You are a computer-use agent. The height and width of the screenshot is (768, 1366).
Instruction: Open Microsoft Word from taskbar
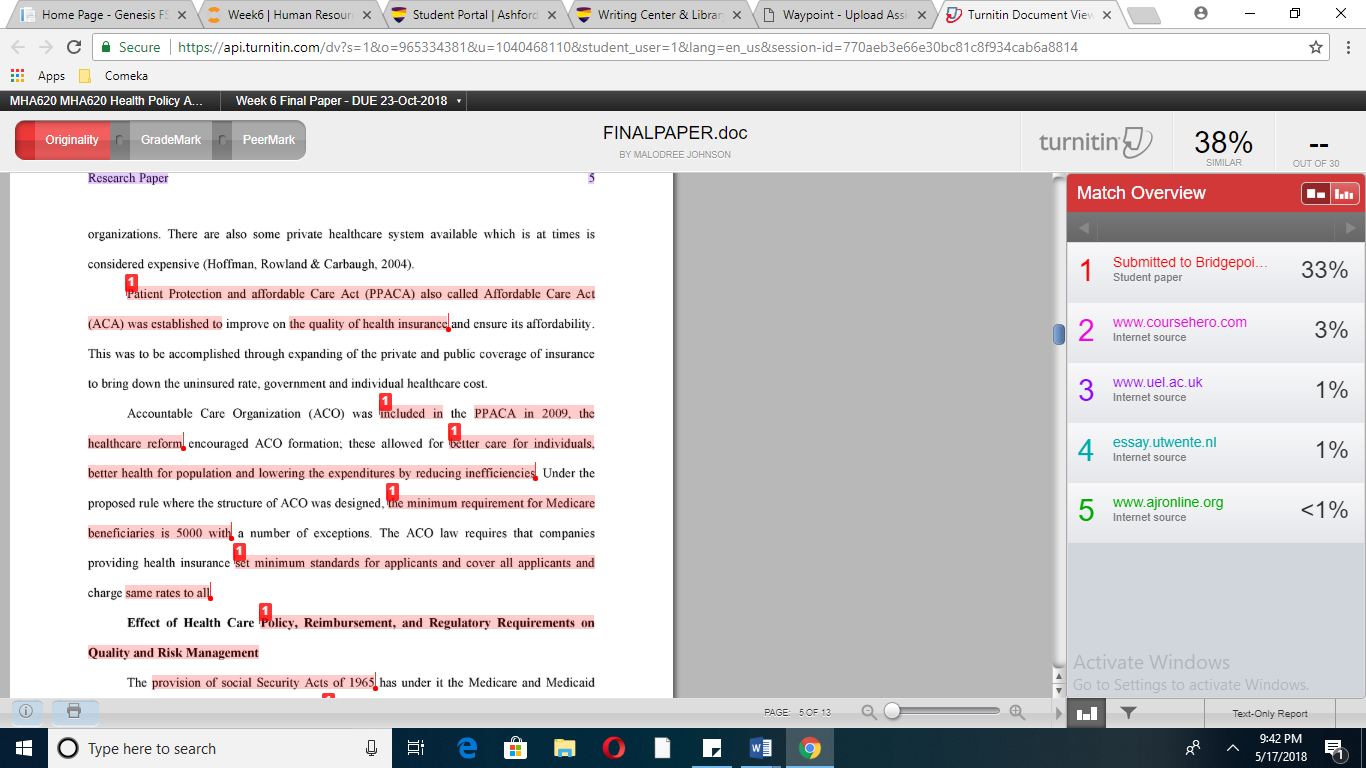[x=761, y=748]
